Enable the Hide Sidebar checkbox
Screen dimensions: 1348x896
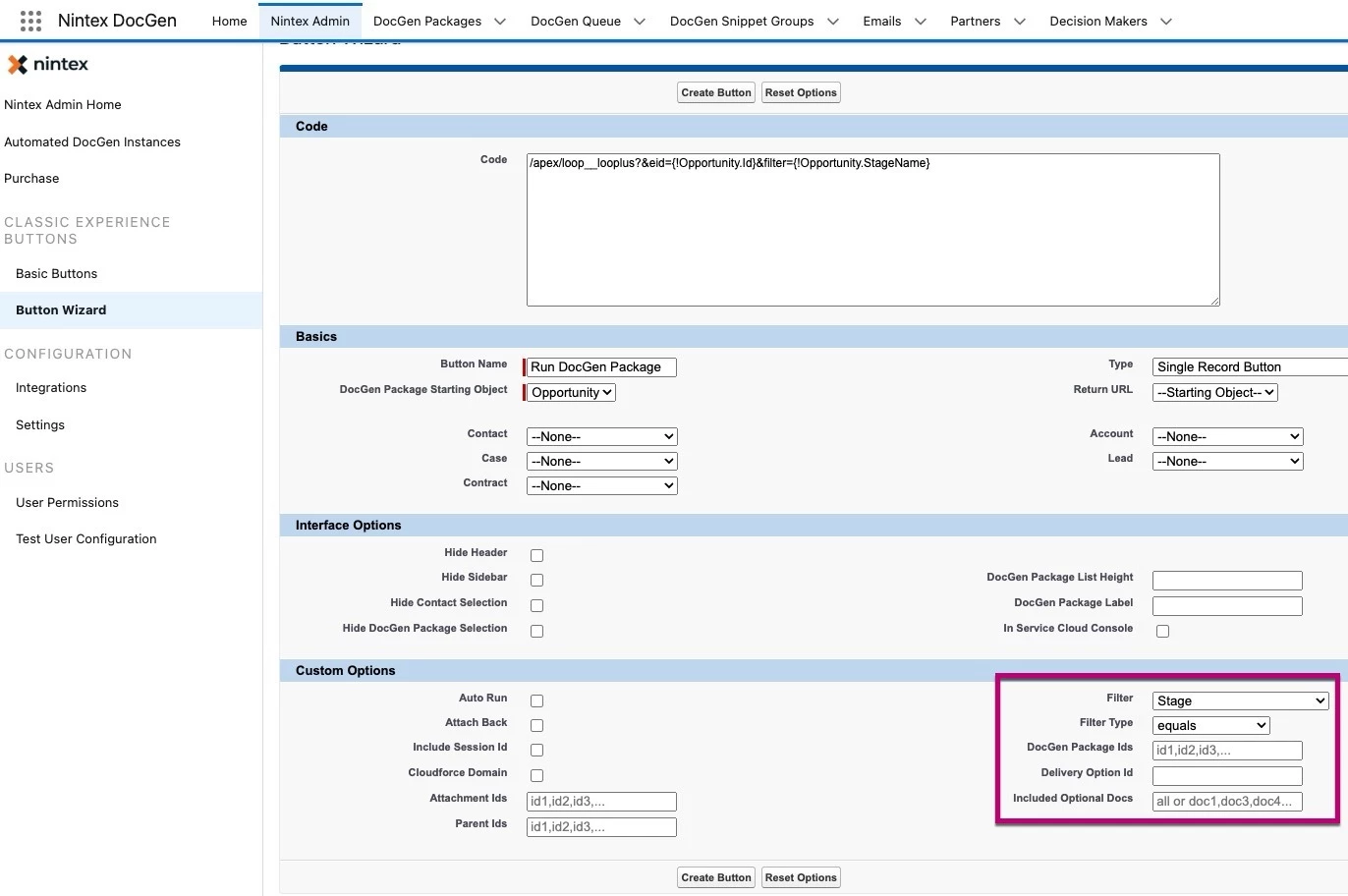point(536,580)
